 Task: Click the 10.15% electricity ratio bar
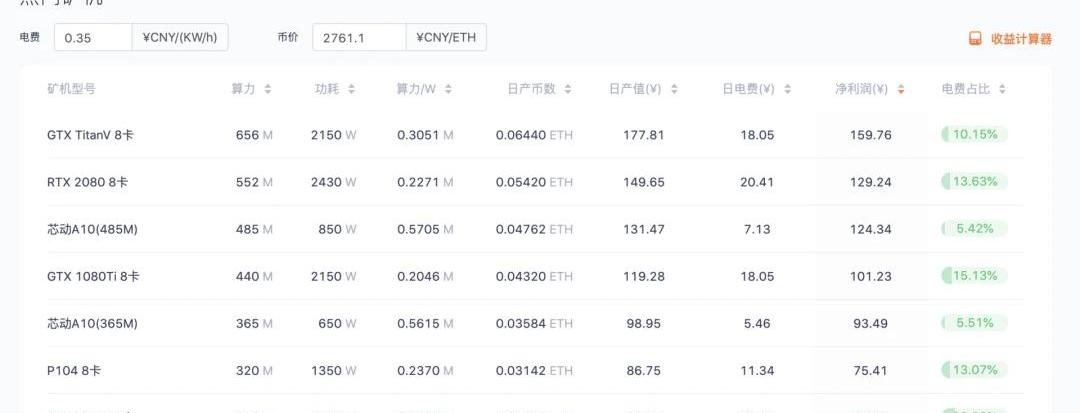(x=973, y=134)
